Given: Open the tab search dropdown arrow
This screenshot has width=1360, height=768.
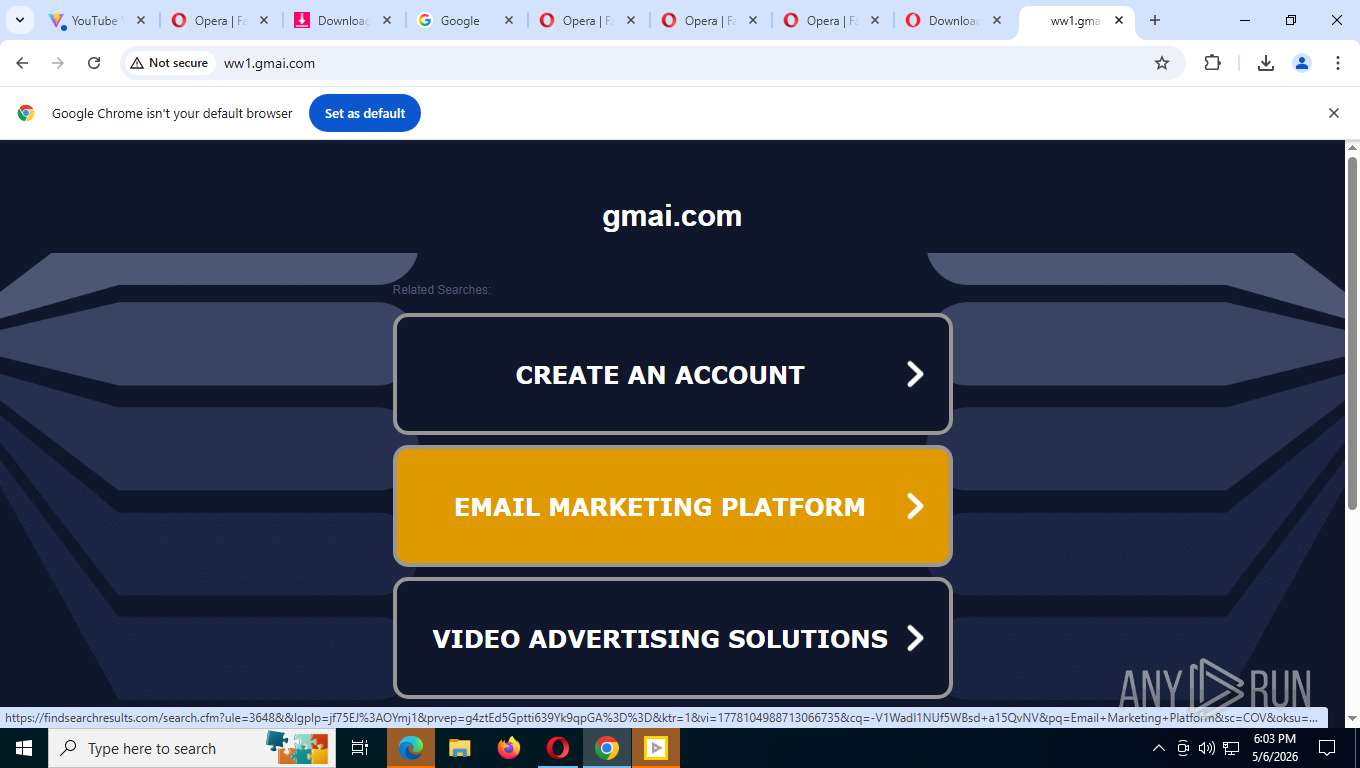Looking at the screenshot, I should click(19, 20).
